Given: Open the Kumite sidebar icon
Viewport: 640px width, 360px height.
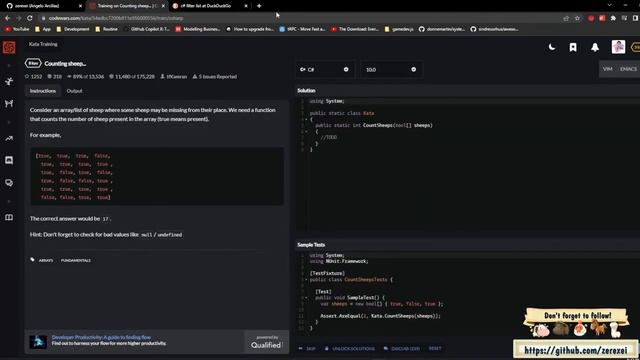Looking at the screenshot, I should (9, 104).
